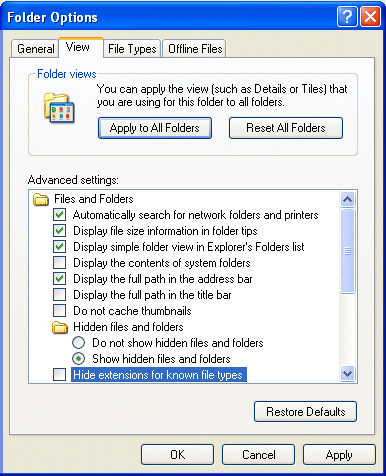This screenshot has height=476, width=386.
Task: Click the Advanced settings scrollbar thumb
Action: 348,251
